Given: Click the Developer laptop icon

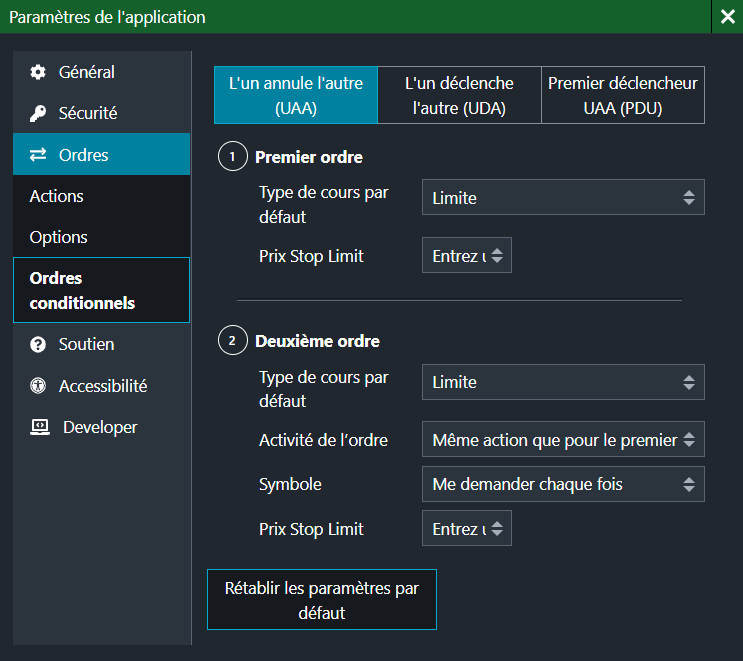Looking at the screenshot, I should tap(40, 427).
